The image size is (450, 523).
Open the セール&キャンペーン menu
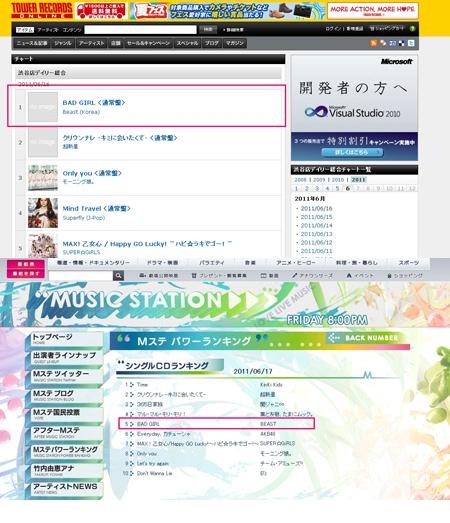[148, 43]
